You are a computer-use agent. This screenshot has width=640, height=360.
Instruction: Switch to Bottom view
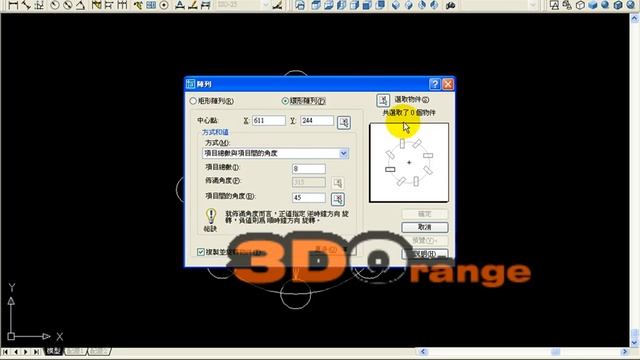(329, 5)
